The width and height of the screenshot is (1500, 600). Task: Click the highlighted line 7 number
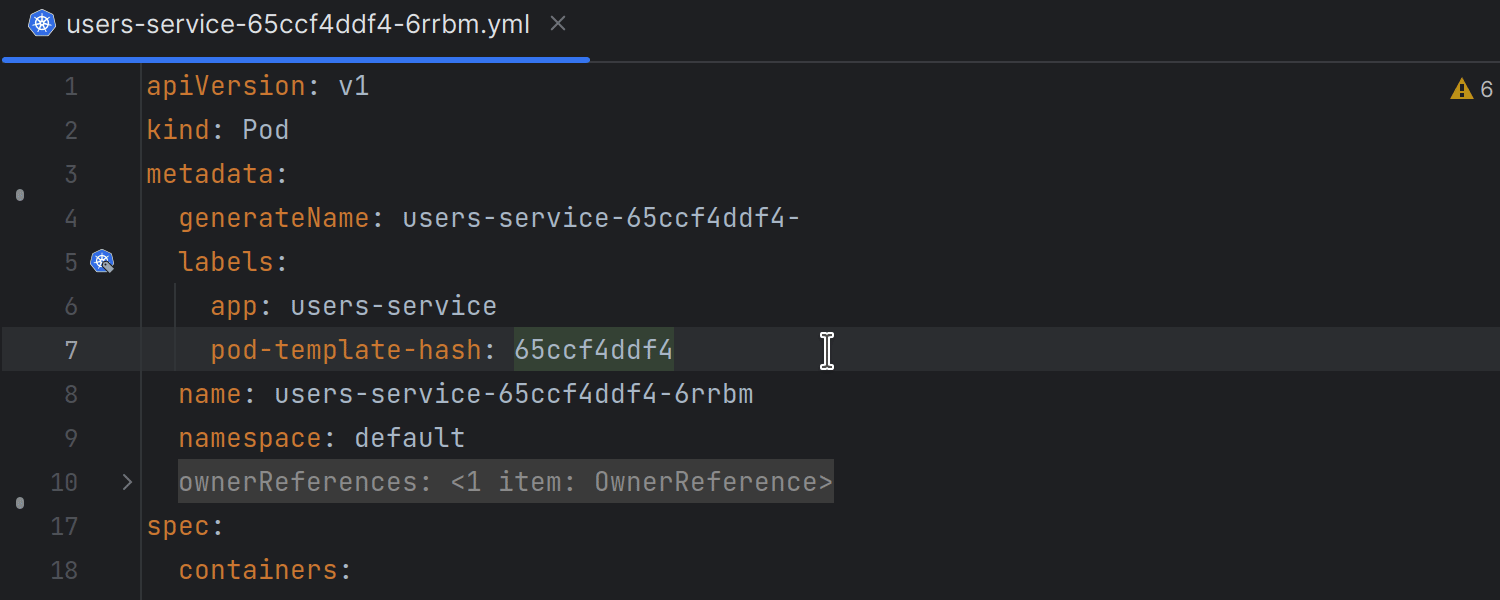[70, 350]
